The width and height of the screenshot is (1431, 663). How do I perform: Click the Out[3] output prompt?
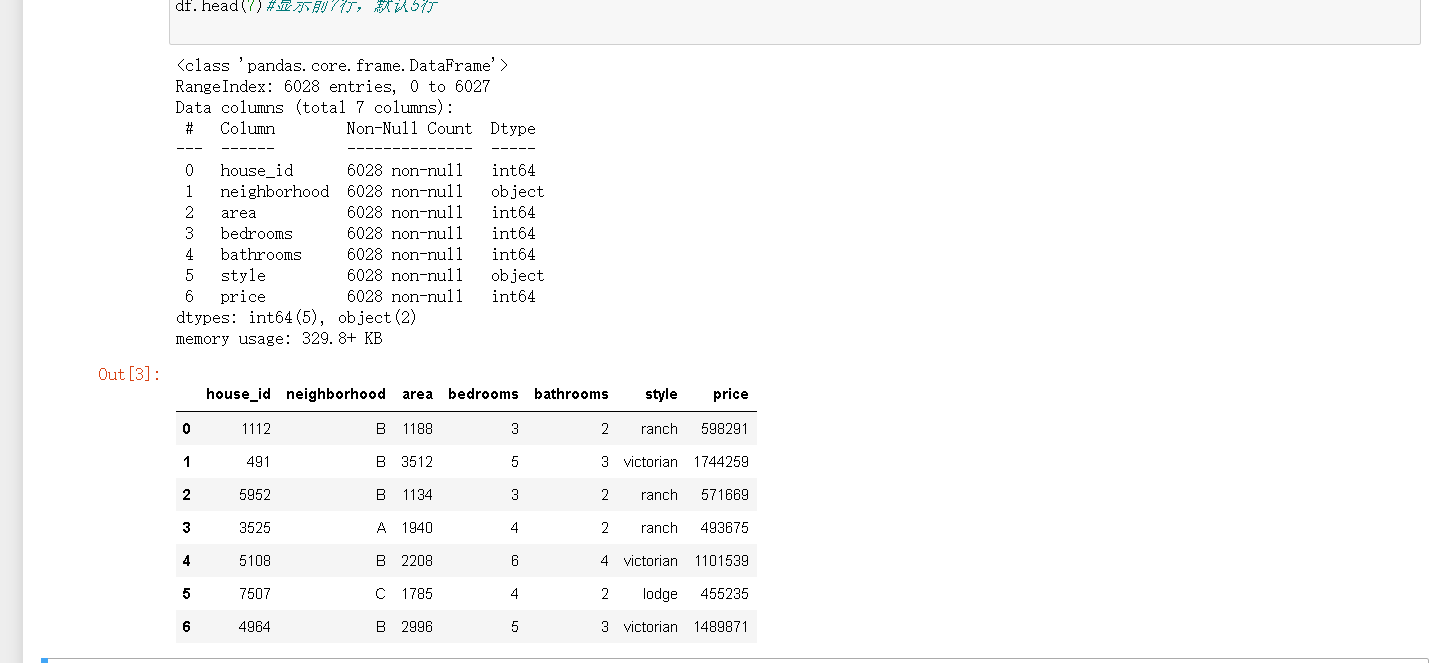tap(129, 374)
